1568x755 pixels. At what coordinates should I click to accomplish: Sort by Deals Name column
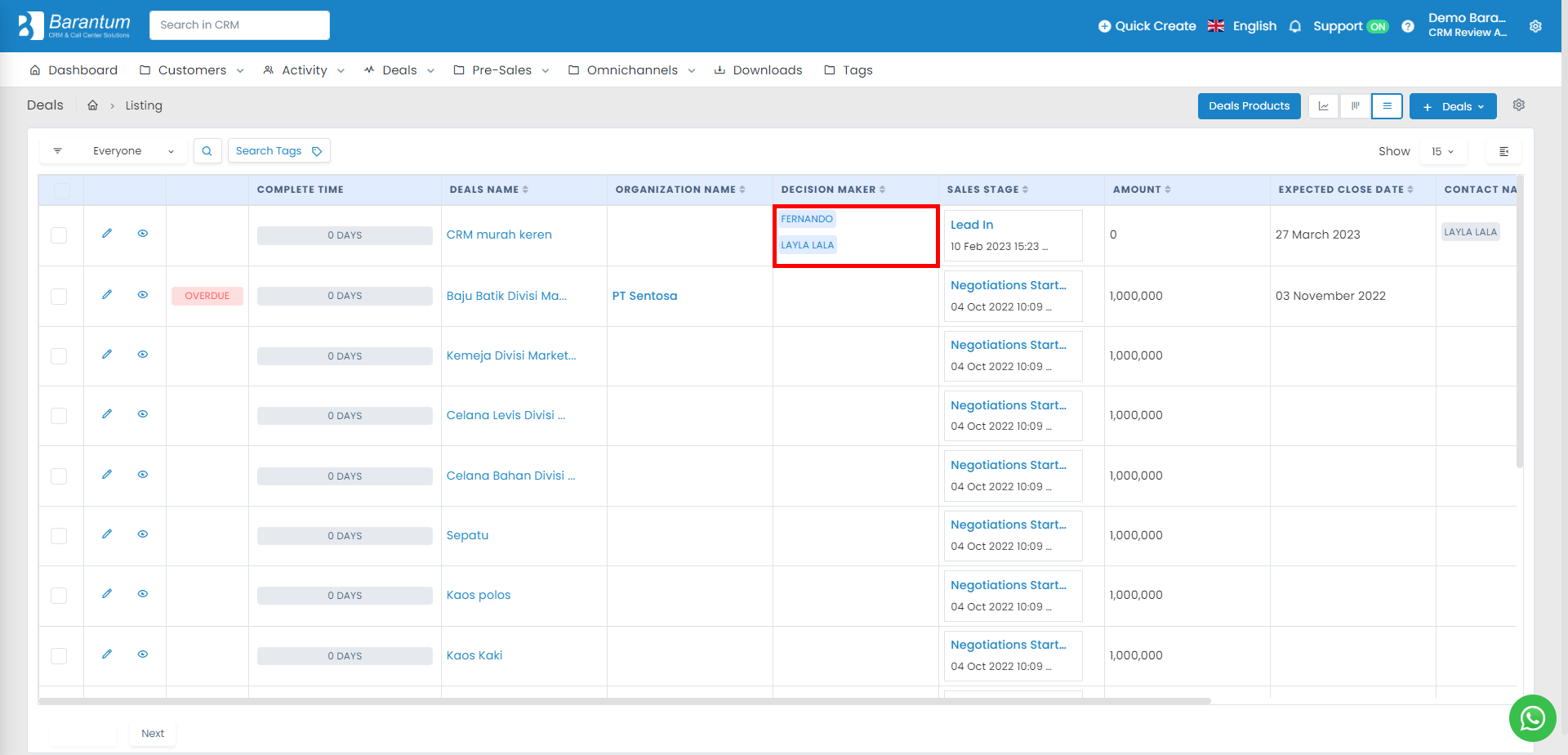pyautogui.click(x=488, y=190)
